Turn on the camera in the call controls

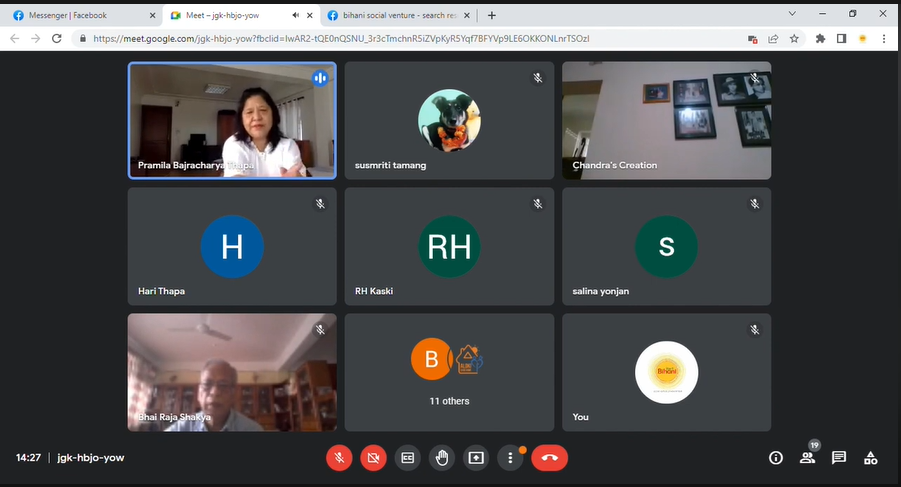pos(374,458)
